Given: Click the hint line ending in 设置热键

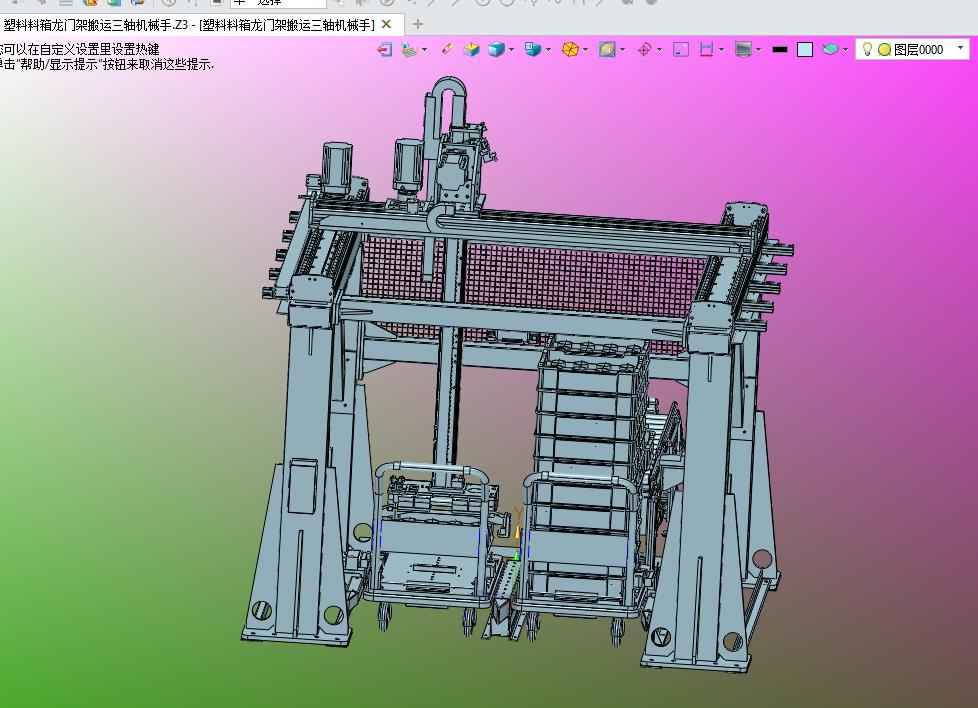Looking at the screenshot, I should [80, 49].
